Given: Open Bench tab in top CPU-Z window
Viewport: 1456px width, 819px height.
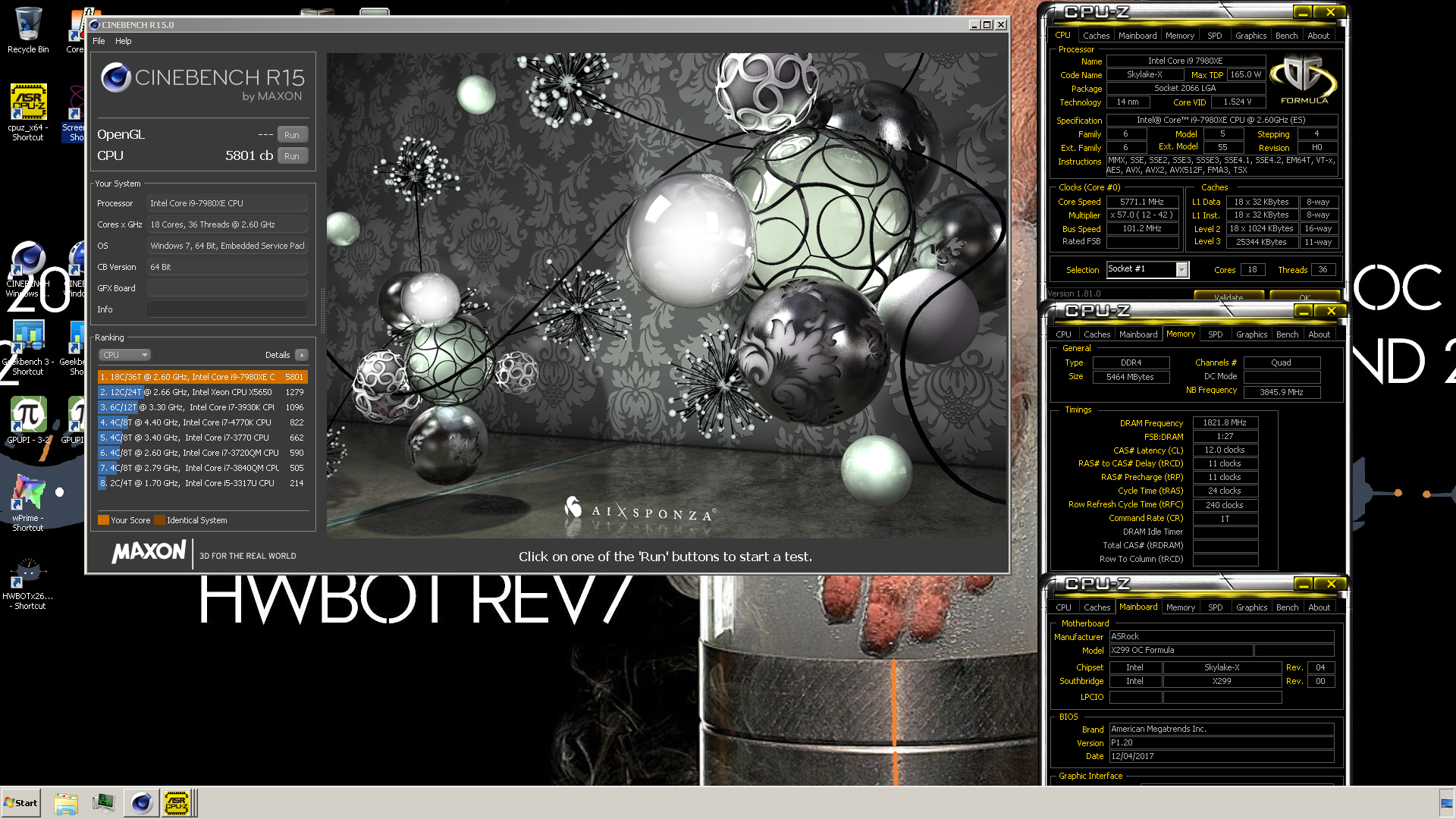Looking at the screenshot, I should pyautogui.click(x=1286, y=36).
